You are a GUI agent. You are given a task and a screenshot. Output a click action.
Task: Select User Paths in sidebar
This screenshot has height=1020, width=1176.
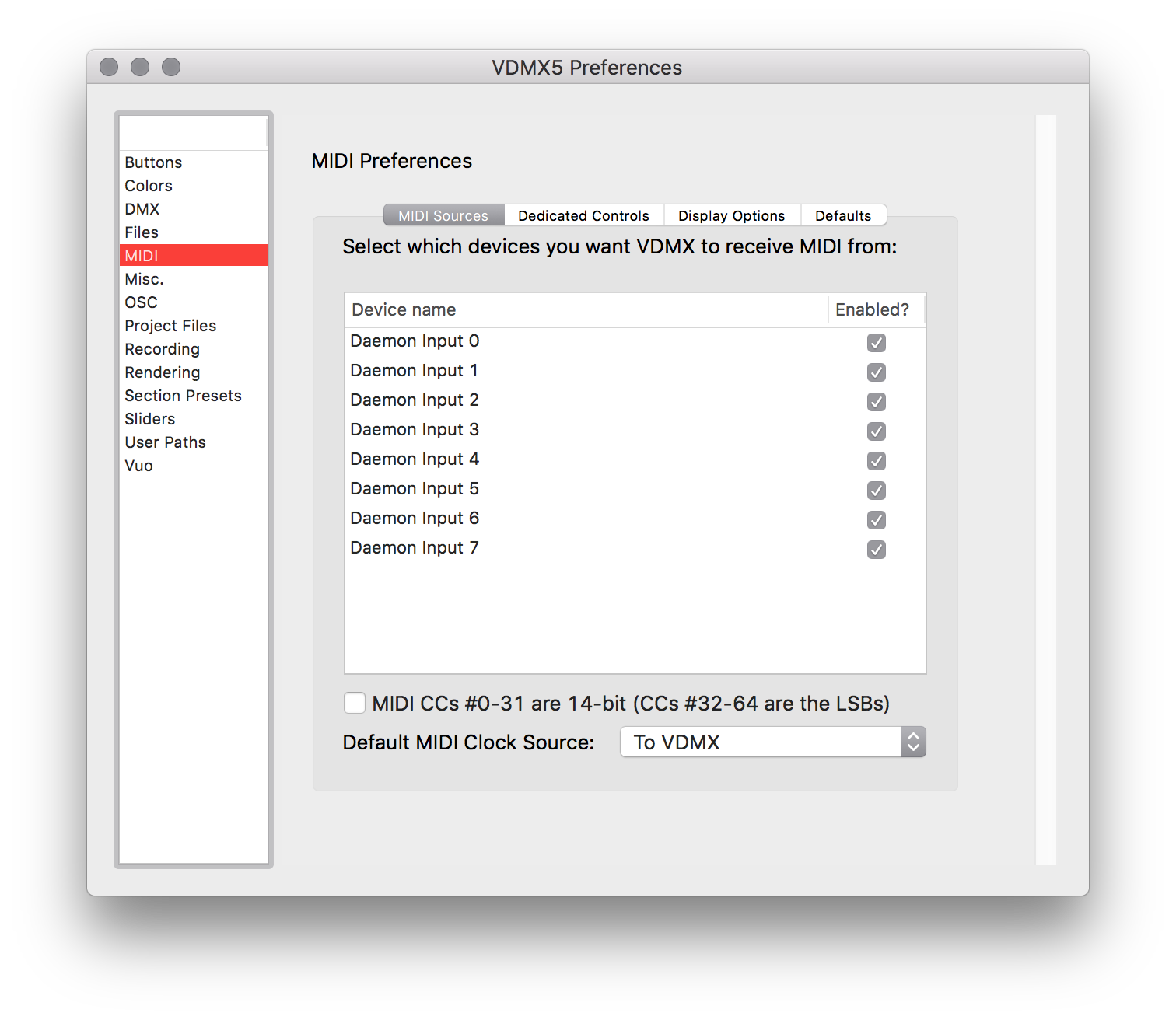point(194,442)
